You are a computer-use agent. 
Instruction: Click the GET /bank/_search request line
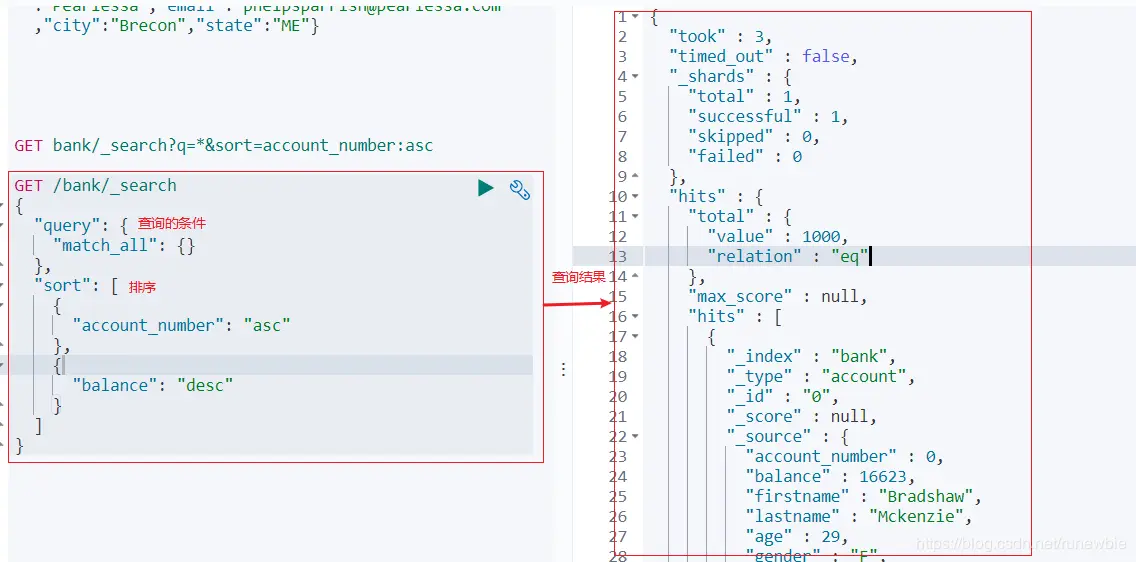[x=96, y=185]
